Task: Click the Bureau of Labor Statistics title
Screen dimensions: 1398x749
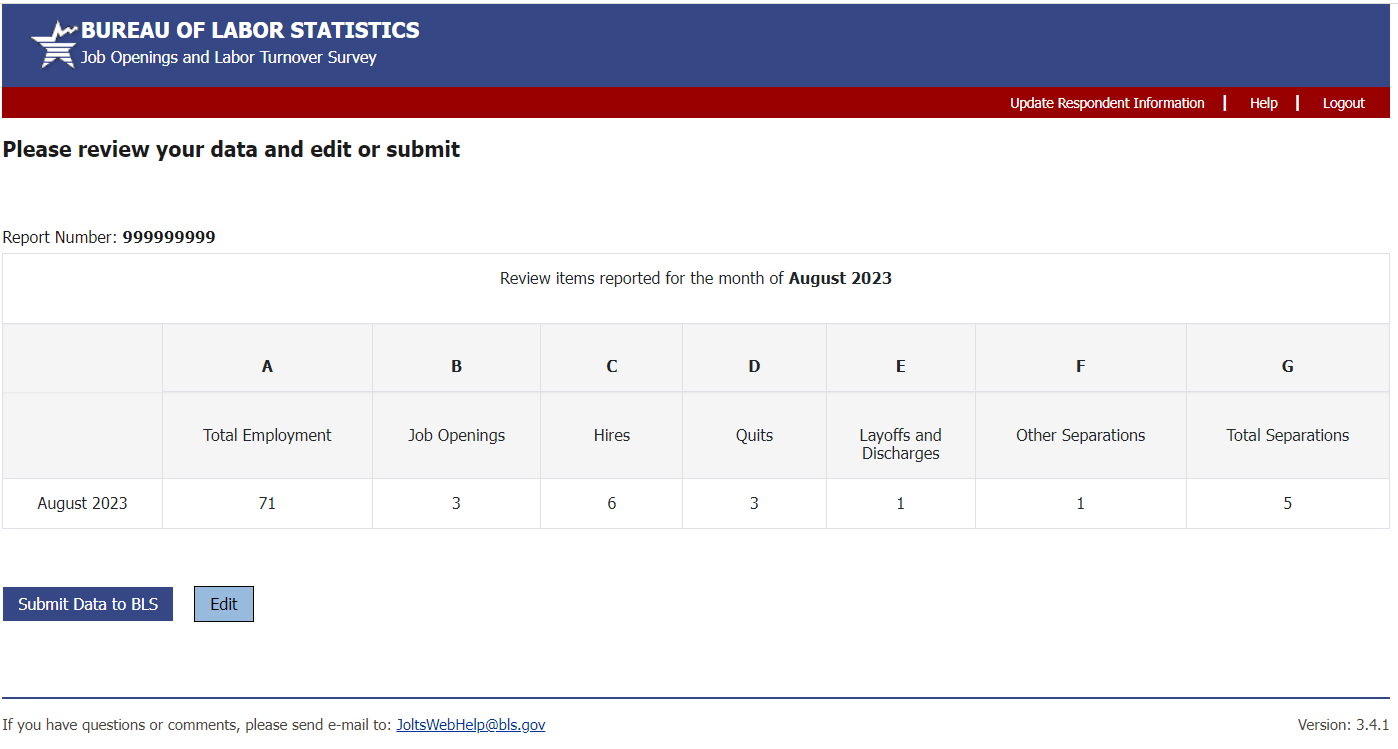Action: (x=250, y=30)
